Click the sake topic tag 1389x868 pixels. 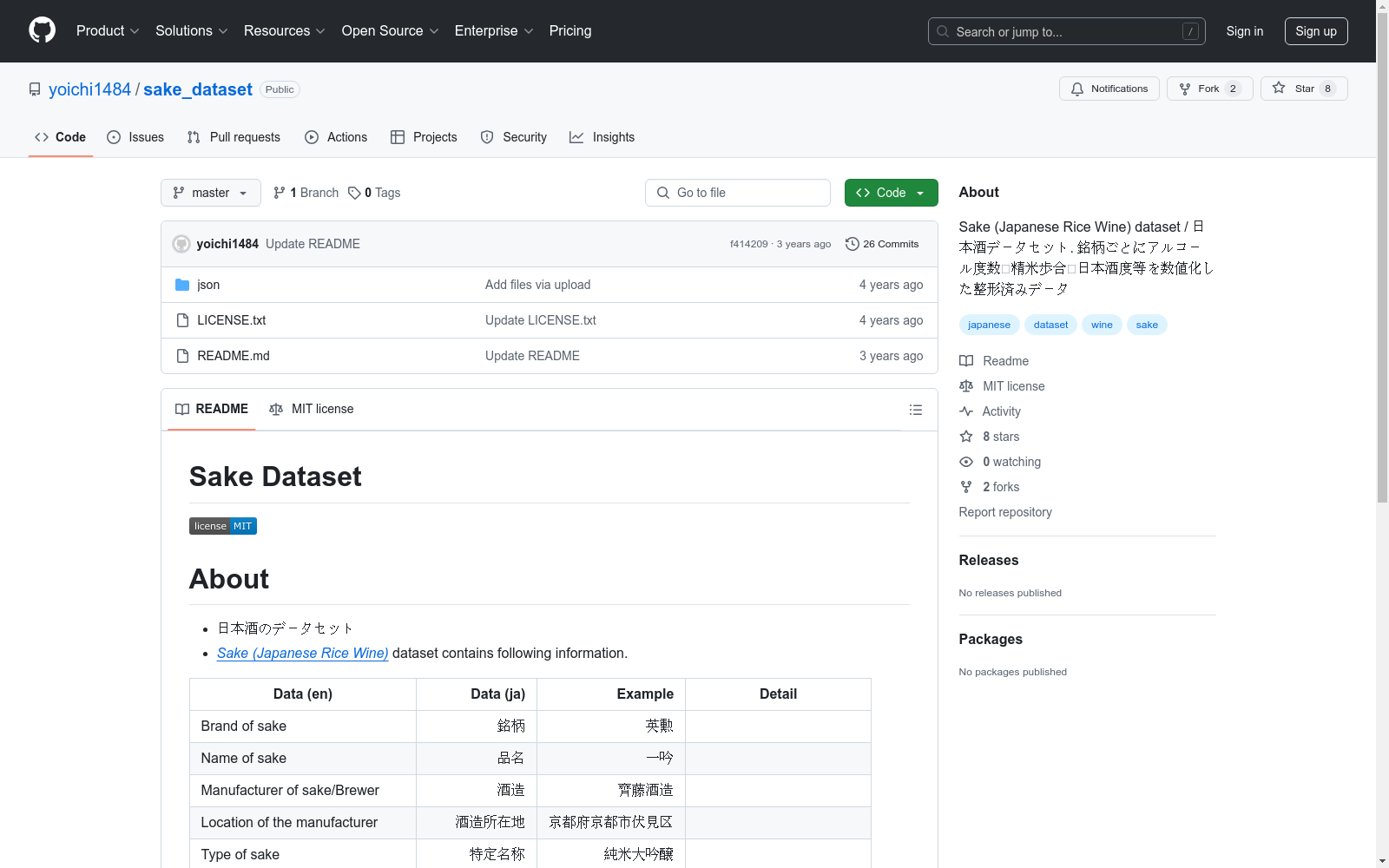[x=1147, y=325]
